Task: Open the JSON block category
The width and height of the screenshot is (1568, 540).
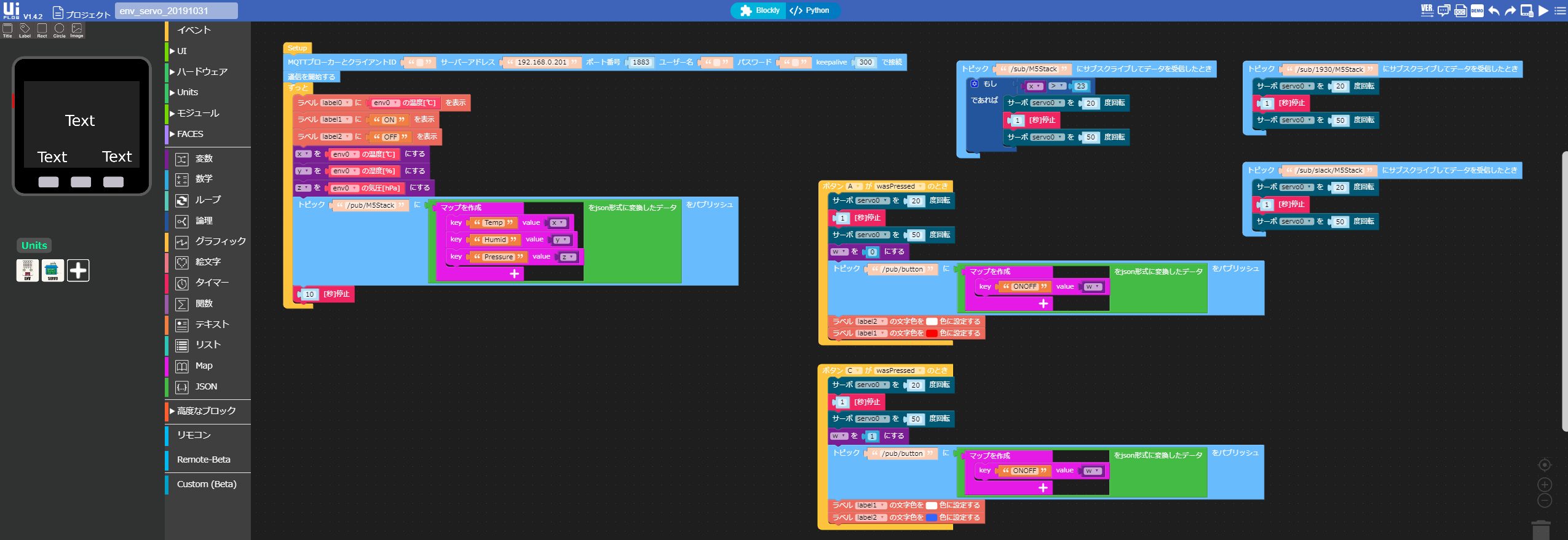Action: tap(206, 386)
